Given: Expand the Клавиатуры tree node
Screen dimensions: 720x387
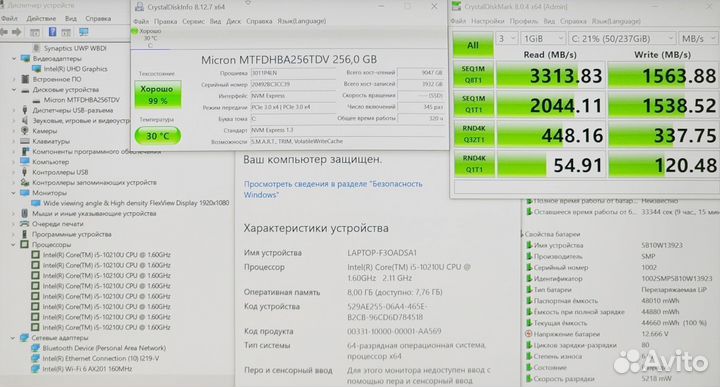Looking at the screenshot, I should click(x=13, y=141).
